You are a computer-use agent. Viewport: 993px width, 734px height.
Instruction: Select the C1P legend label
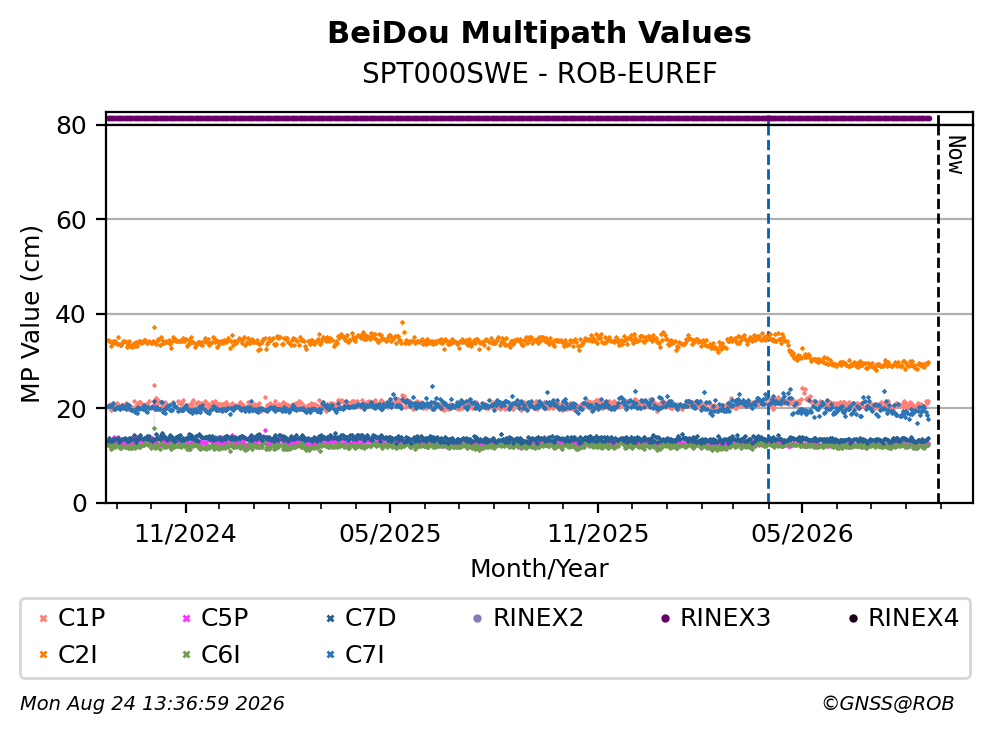tap(82, 617)
